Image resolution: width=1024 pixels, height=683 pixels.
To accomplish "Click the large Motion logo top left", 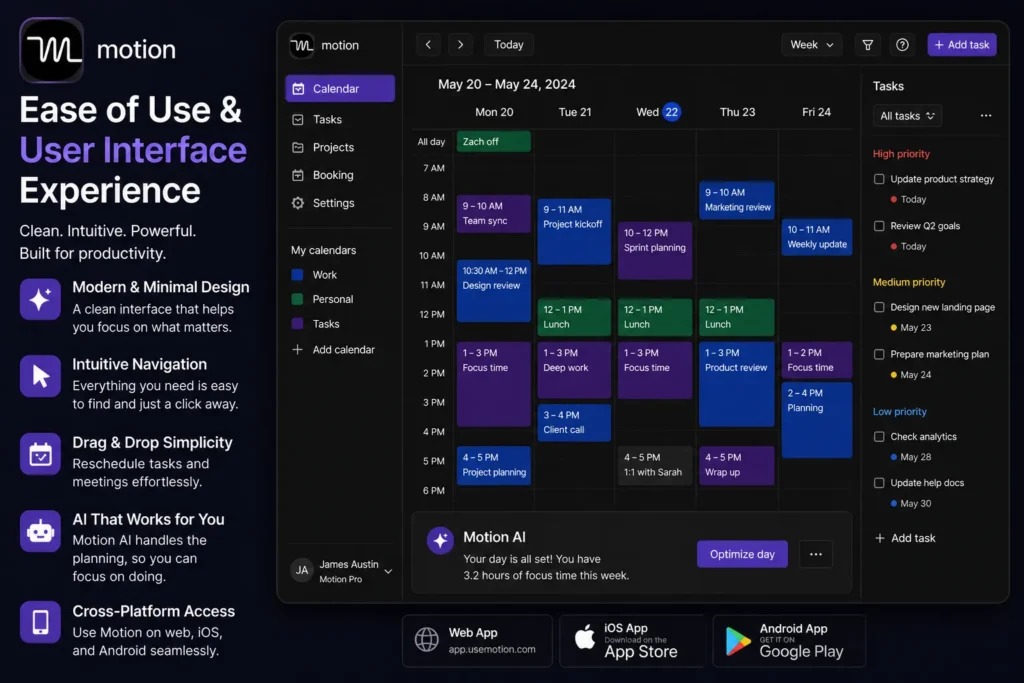I will click(x=52, y=50).
